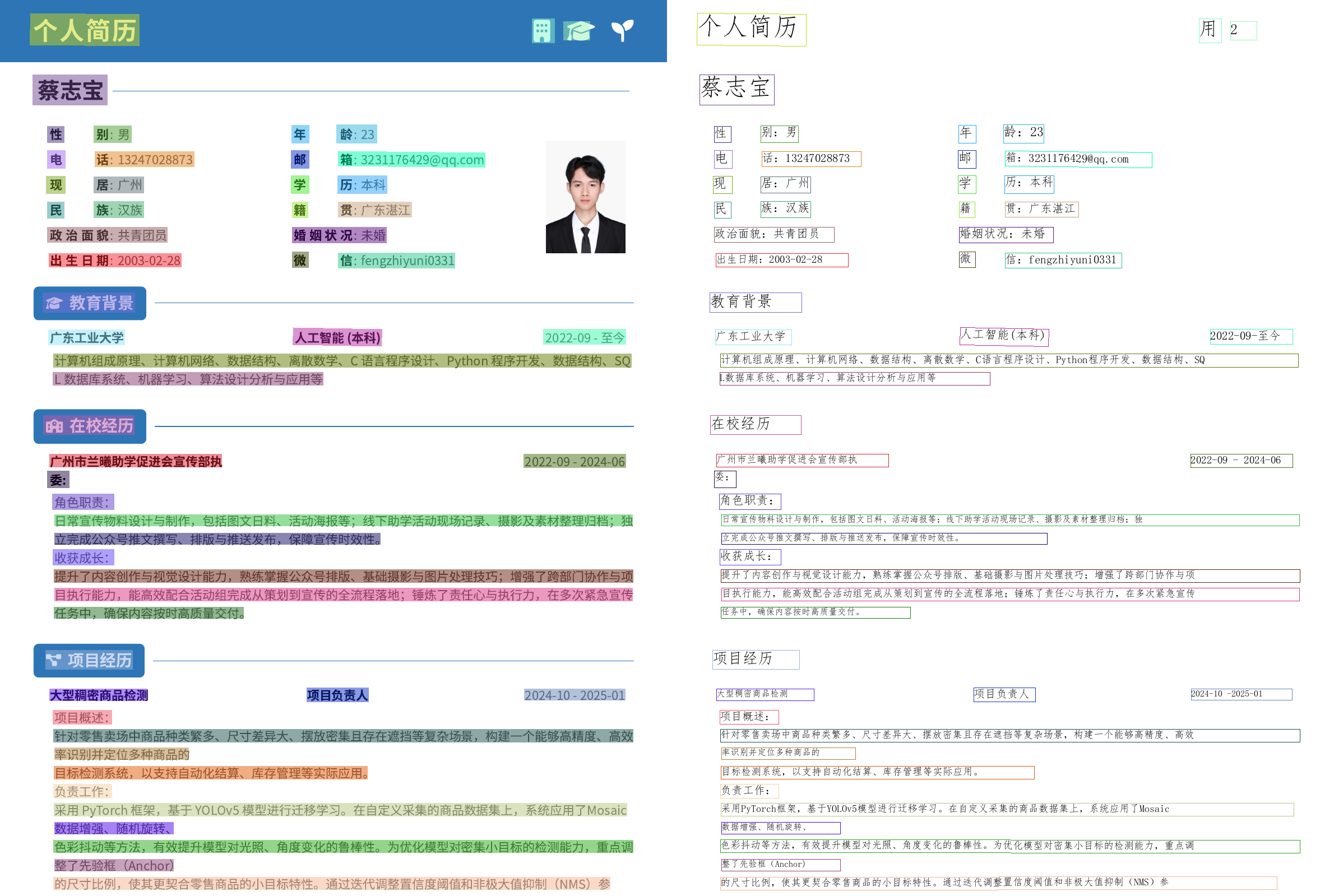The image size is (1334, 896).
Task: Click the cap icon beside 教育背景
Action: pos(54,303)
